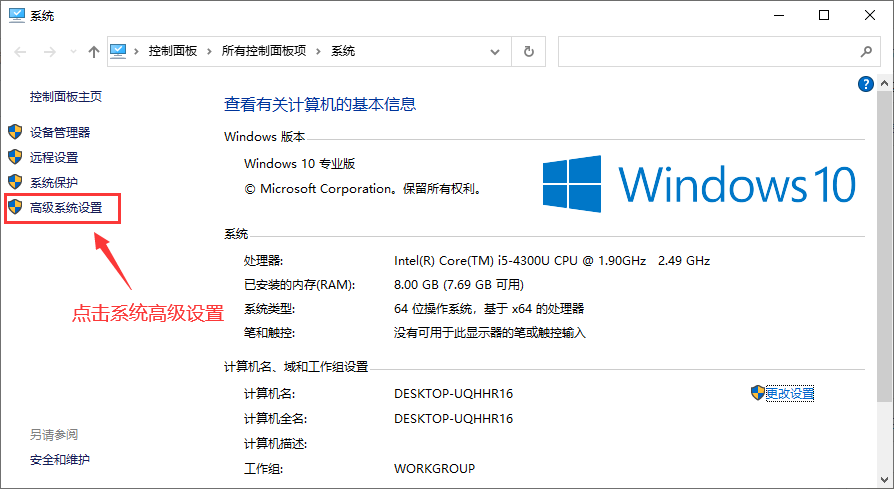Open 控制面板主页 link

66,97
